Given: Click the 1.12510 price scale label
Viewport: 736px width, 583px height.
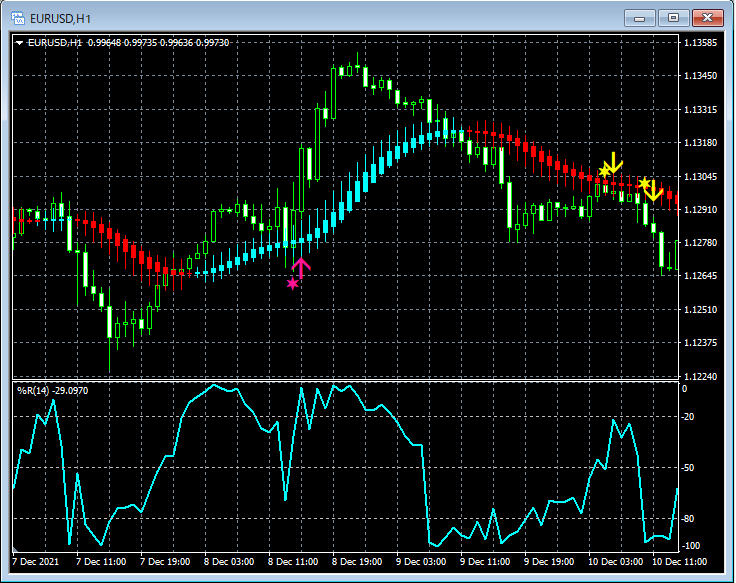Looking at the screenshot, I should [x=701, y=309].
